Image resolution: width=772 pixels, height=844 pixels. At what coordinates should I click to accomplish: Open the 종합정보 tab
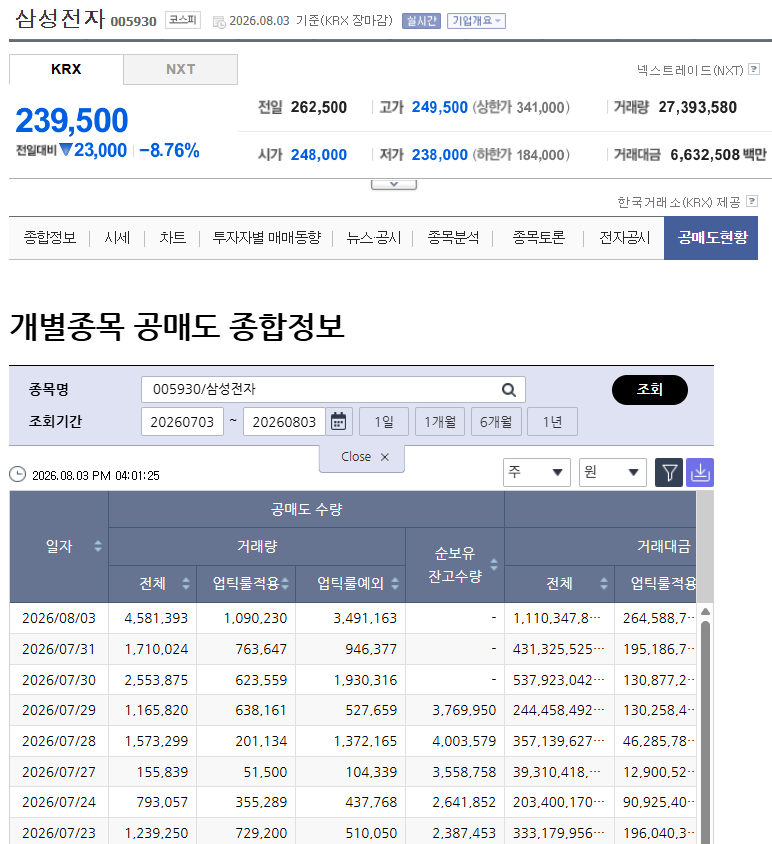(50, 237)
